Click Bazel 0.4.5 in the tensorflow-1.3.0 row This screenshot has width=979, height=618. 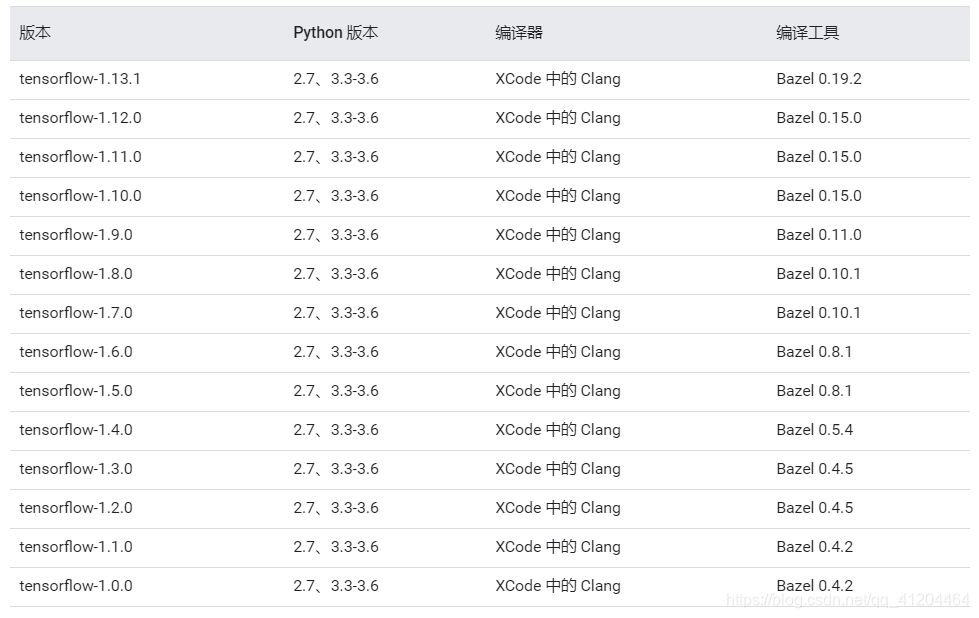point(815,469)
